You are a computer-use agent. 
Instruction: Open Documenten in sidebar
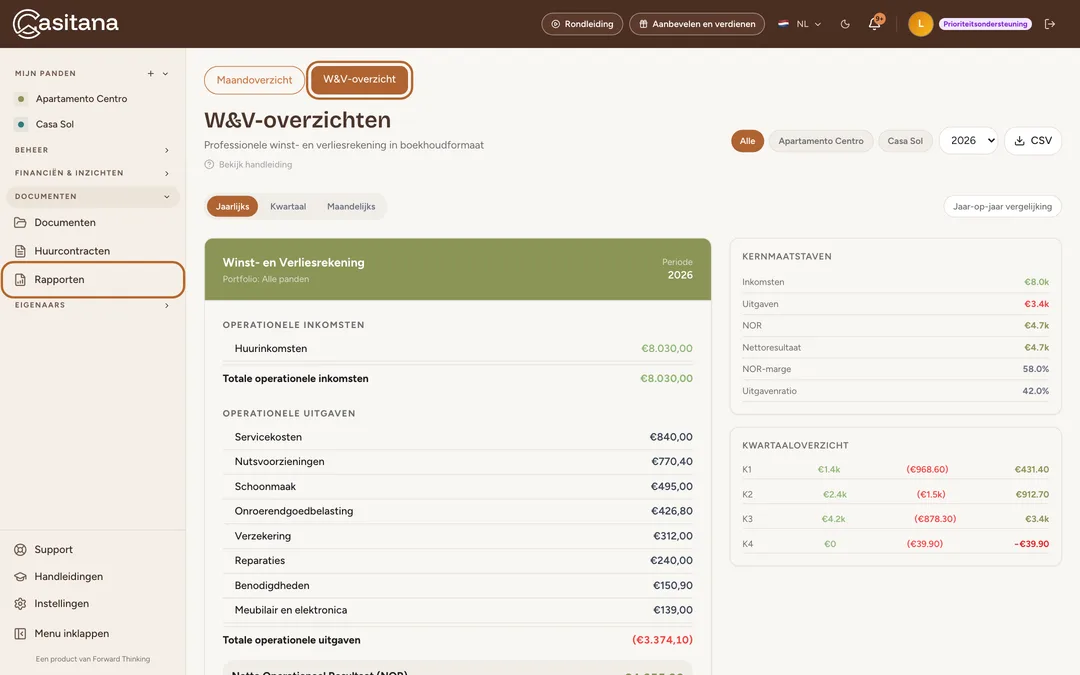pos(92,222)
